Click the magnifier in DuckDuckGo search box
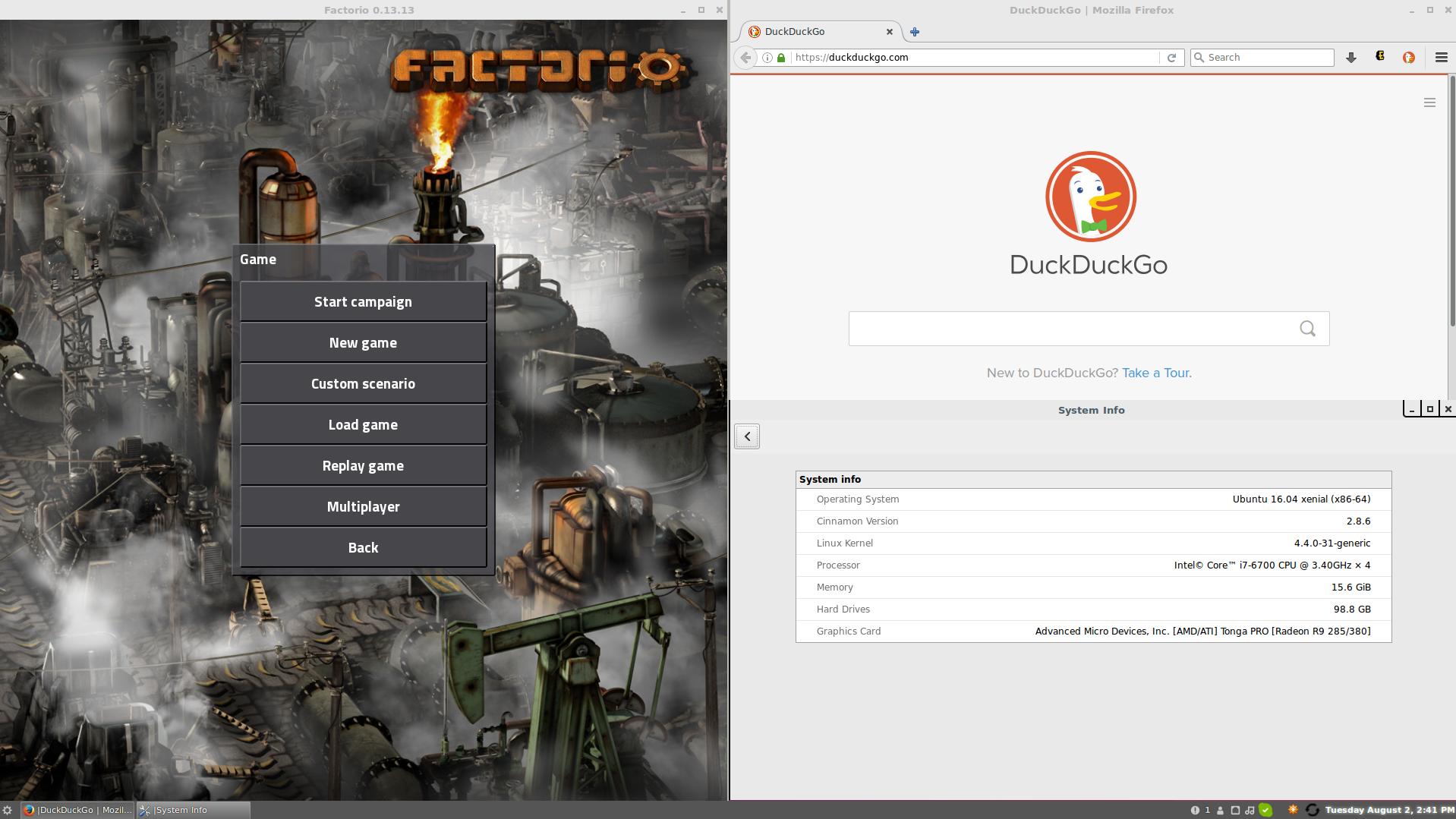This screenshot has height=819, width=1456. 1307,329
